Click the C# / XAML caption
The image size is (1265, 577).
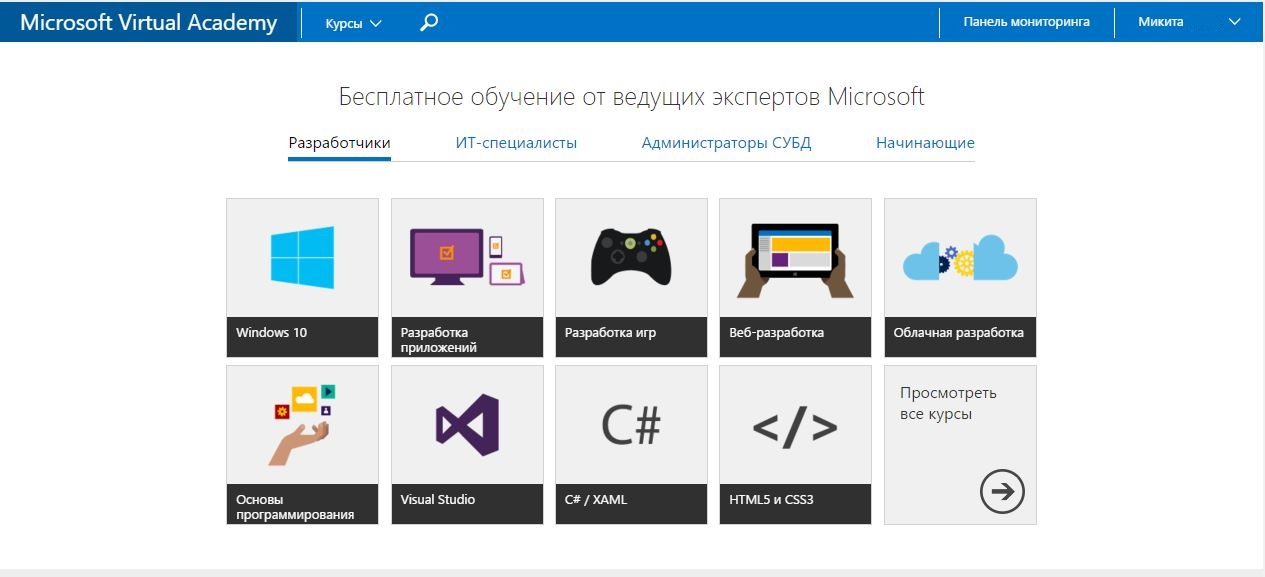pos(596,499)
